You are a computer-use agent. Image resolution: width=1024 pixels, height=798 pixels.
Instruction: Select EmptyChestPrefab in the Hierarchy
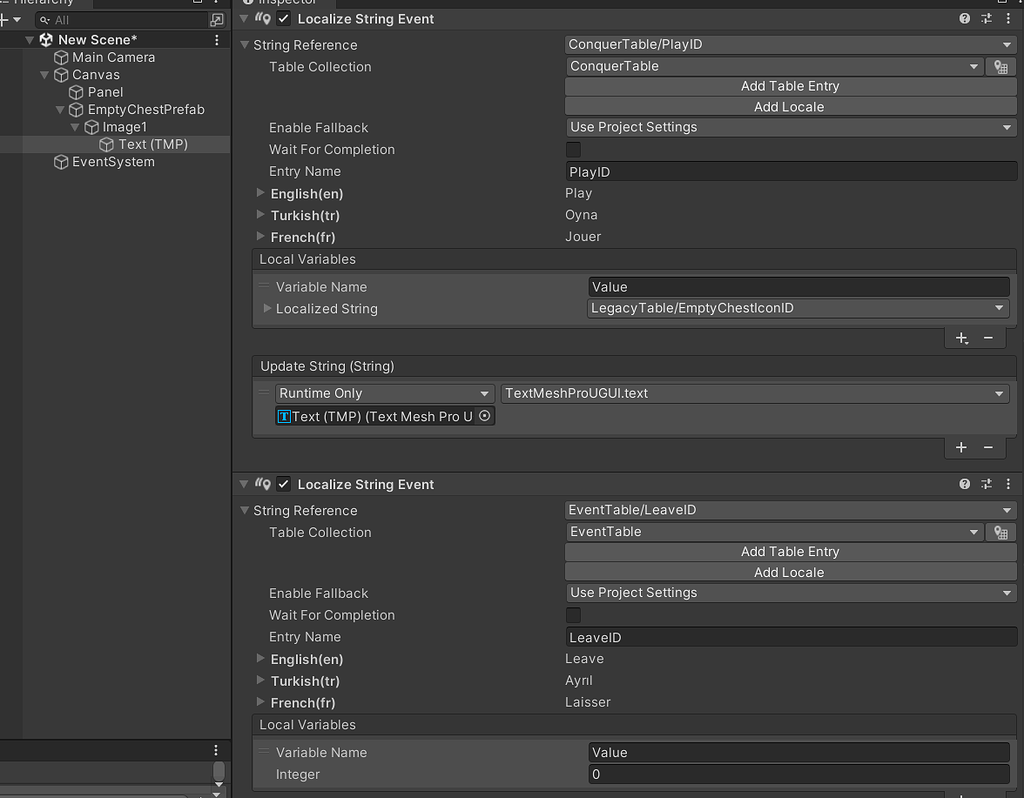pyautogui.click(x=145, y=110)
